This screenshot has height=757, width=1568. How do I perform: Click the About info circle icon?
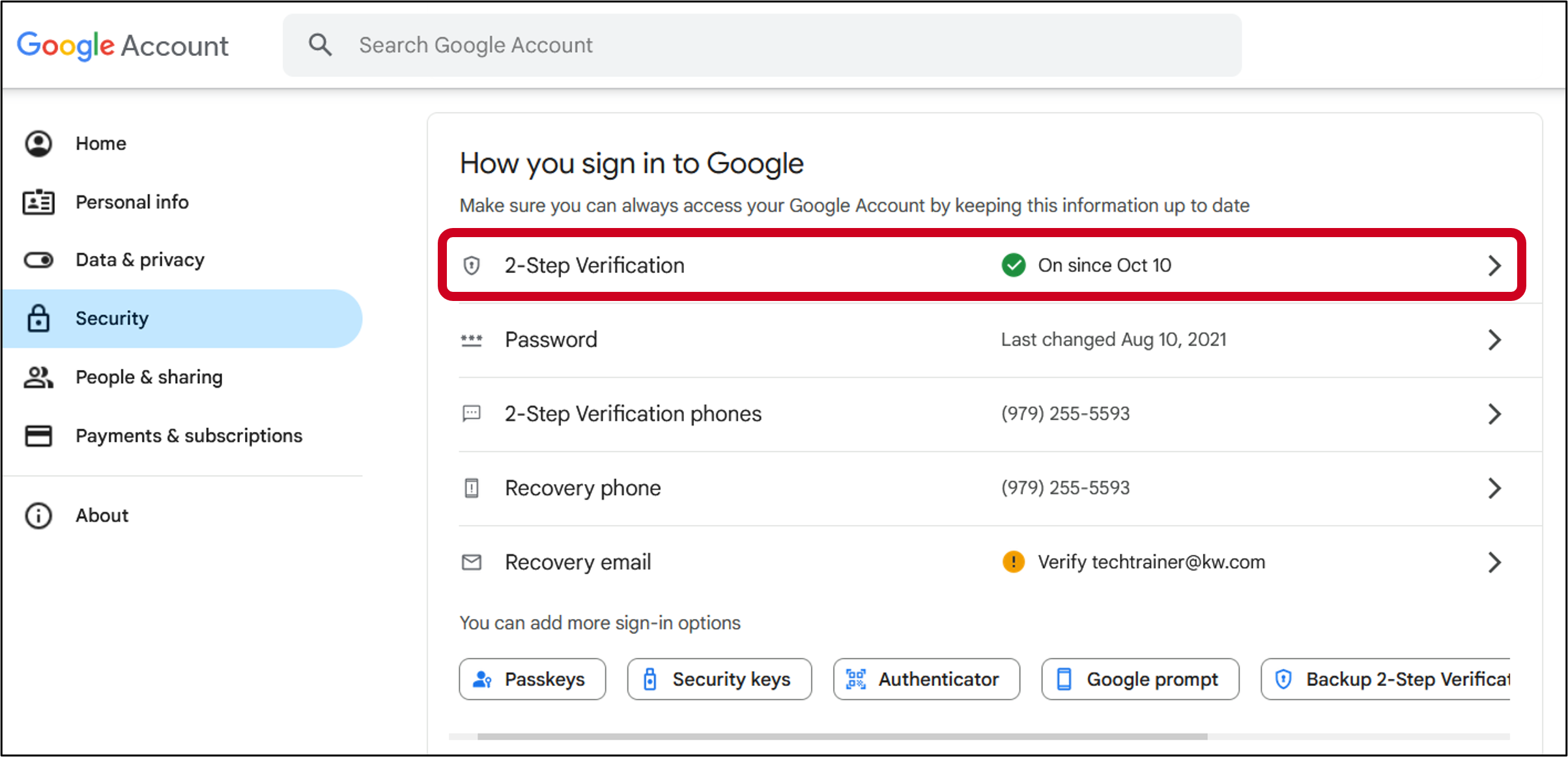(38, 515)
